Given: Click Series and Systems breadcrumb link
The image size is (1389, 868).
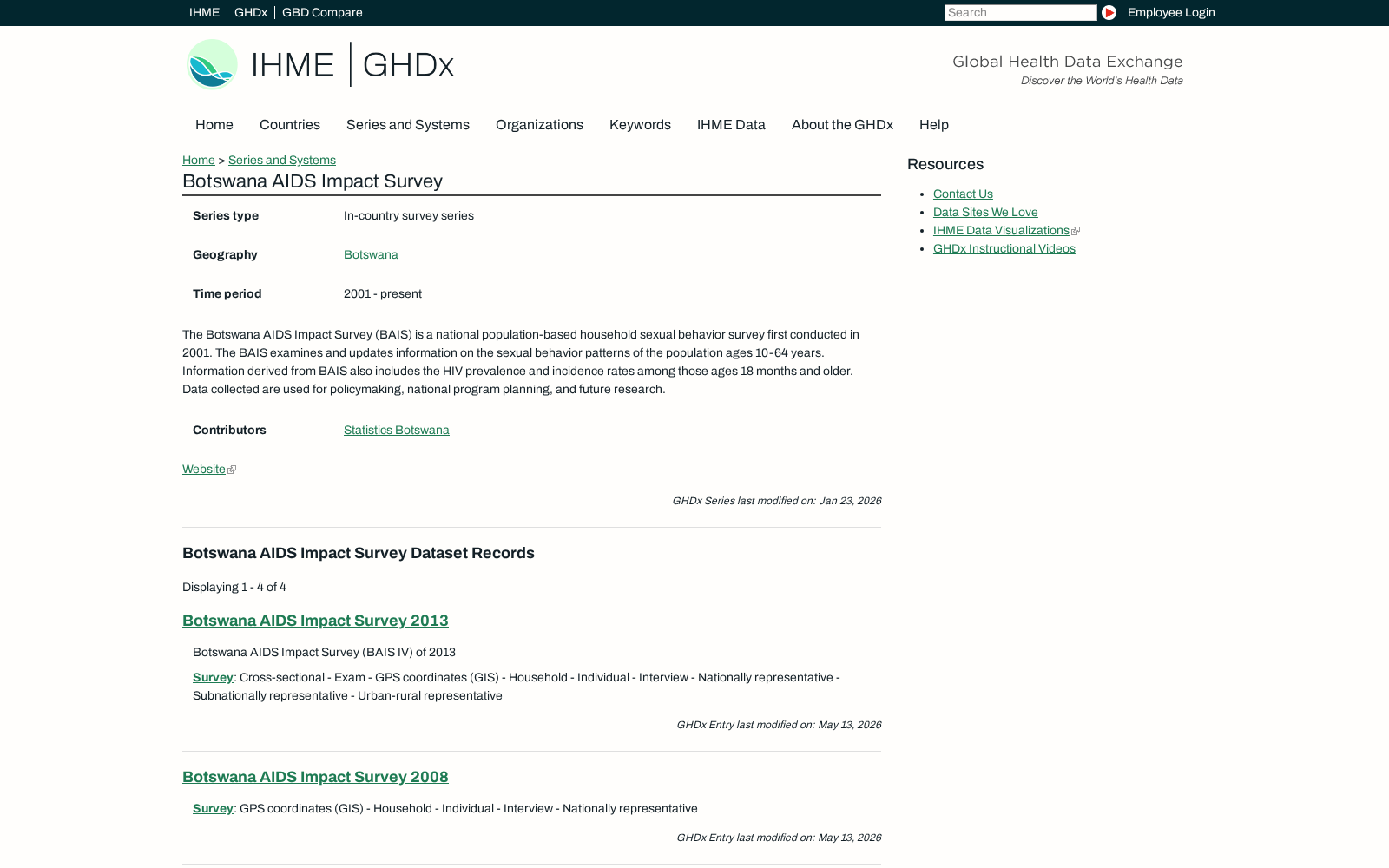Looking at the screenshot, I should [282, 160].
